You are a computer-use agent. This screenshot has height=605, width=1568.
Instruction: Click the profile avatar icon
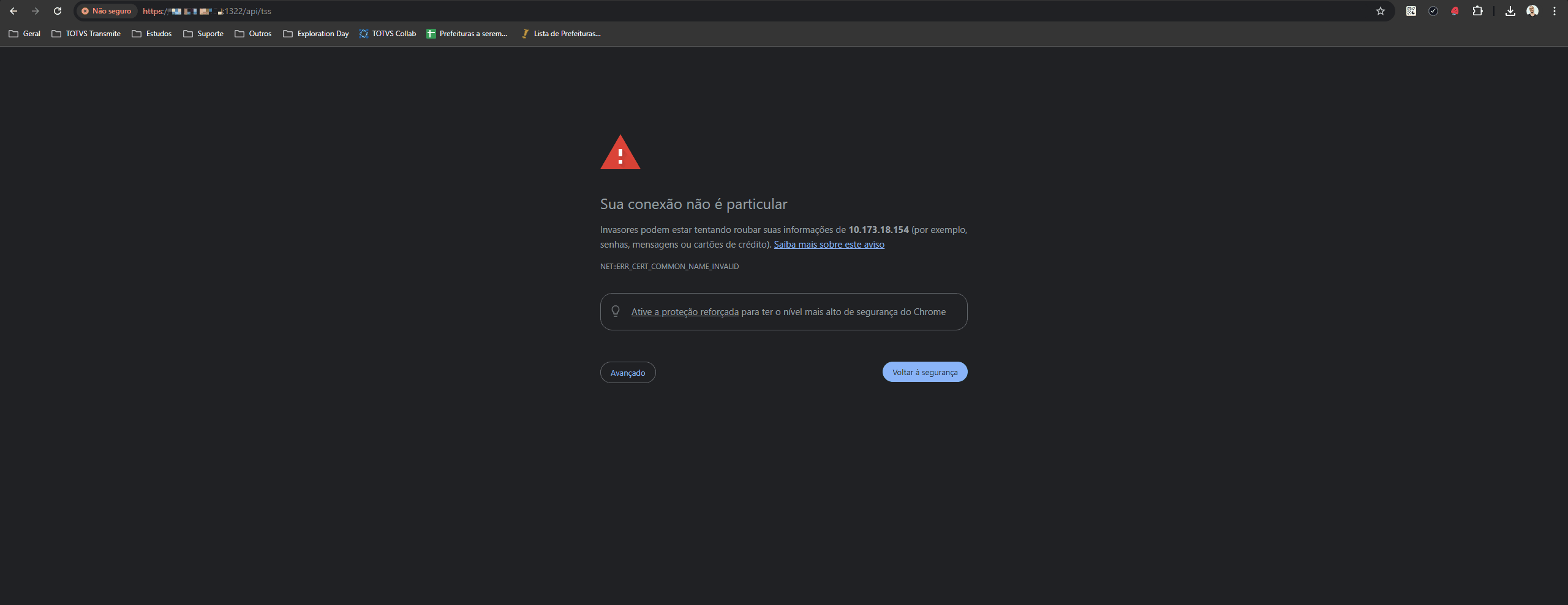[1532, 11]
